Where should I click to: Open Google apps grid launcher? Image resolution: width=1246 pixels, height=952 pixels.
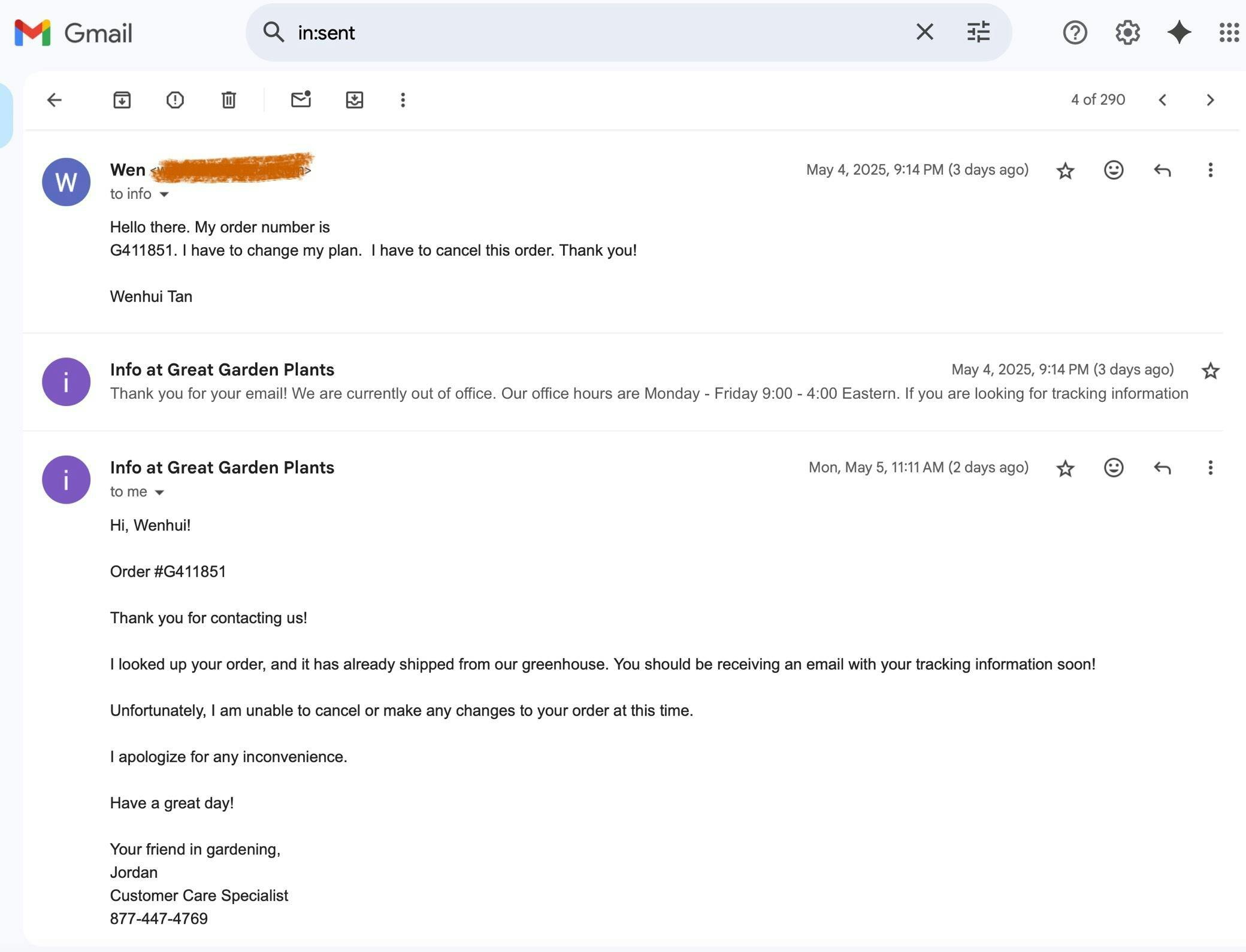click(1229, 32)
